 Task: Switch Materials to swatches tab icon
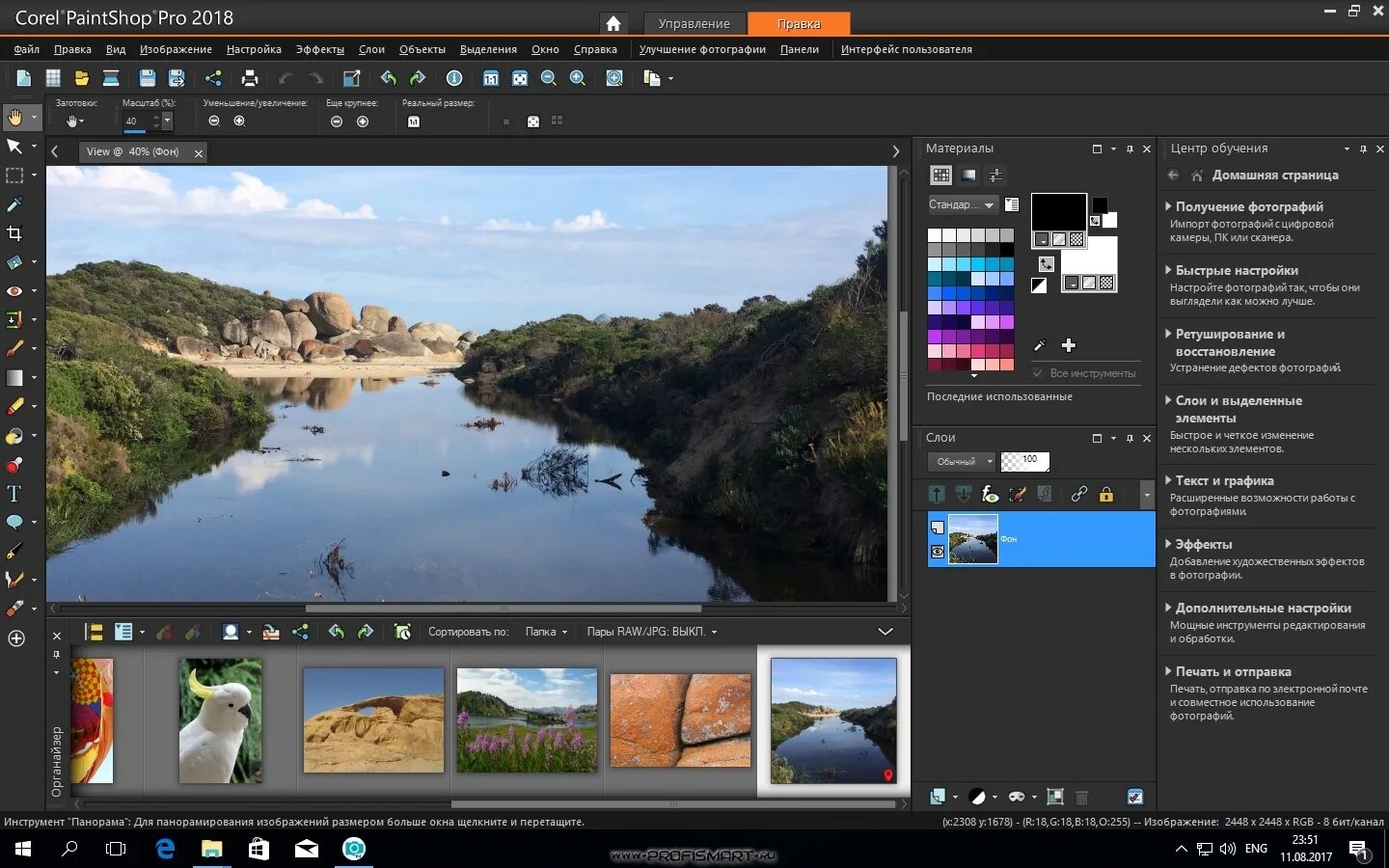[x=940, y=175]
